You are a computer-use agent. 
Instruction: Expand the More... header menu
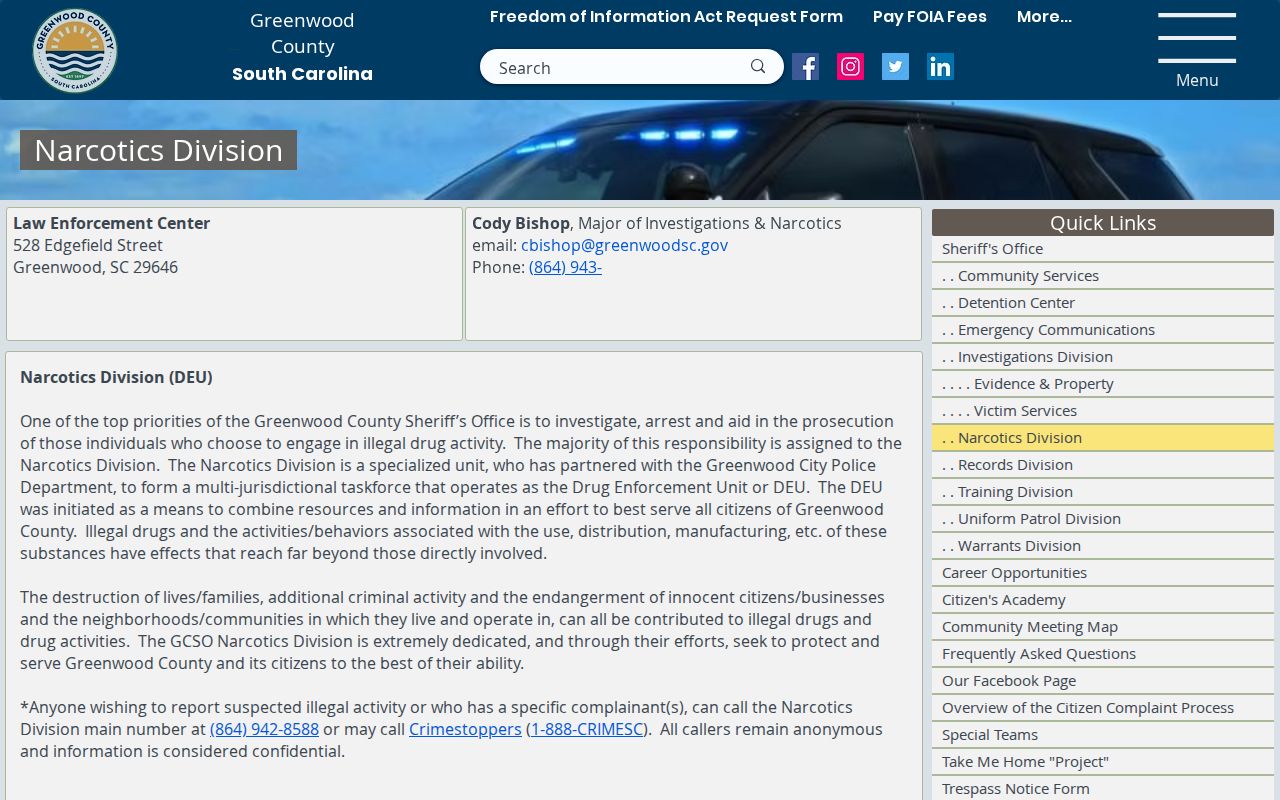coord(1044,17)
